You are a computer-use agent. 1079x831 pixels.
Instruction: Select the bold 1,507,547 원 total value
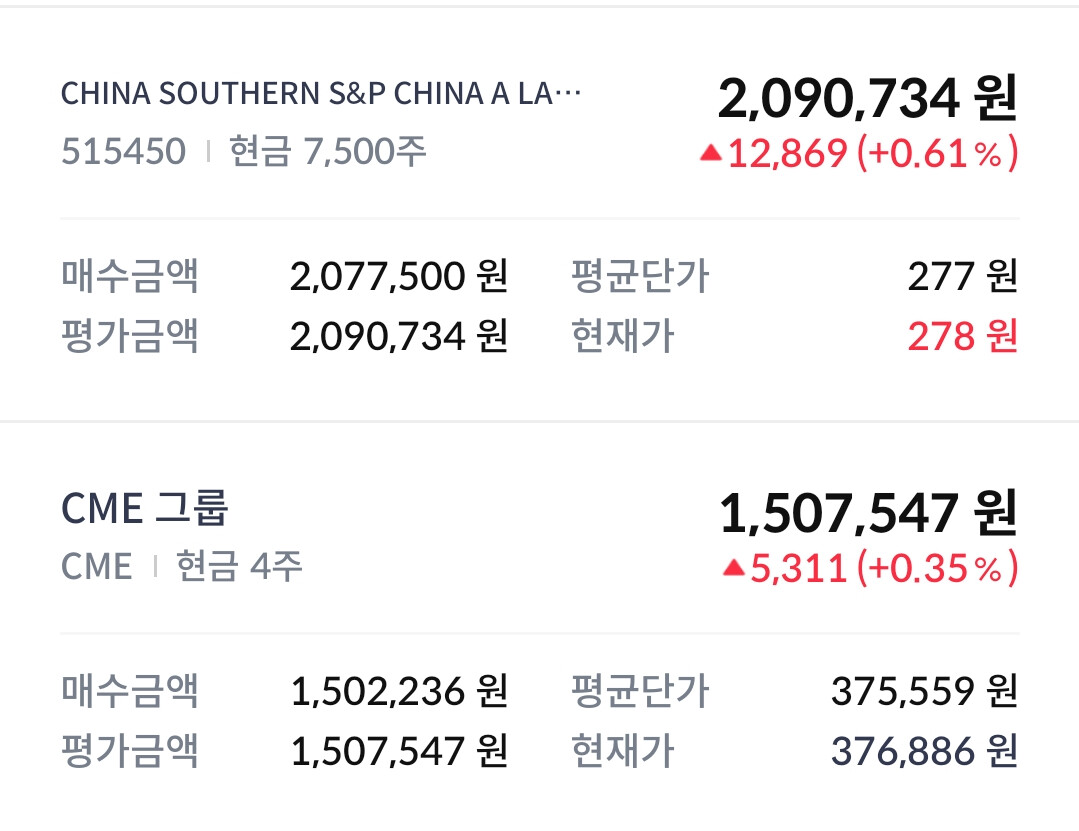click(868, 513)
